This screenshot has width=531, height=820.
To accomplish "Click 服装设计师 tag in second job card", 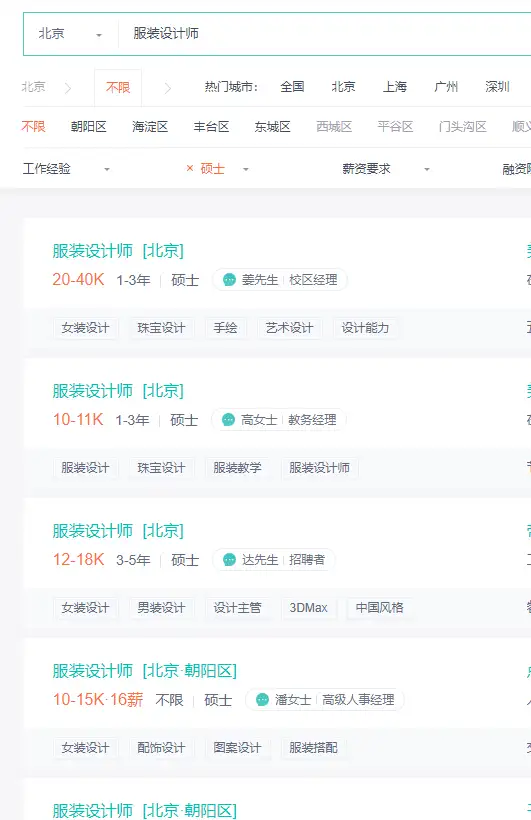I will pos(319,468).
